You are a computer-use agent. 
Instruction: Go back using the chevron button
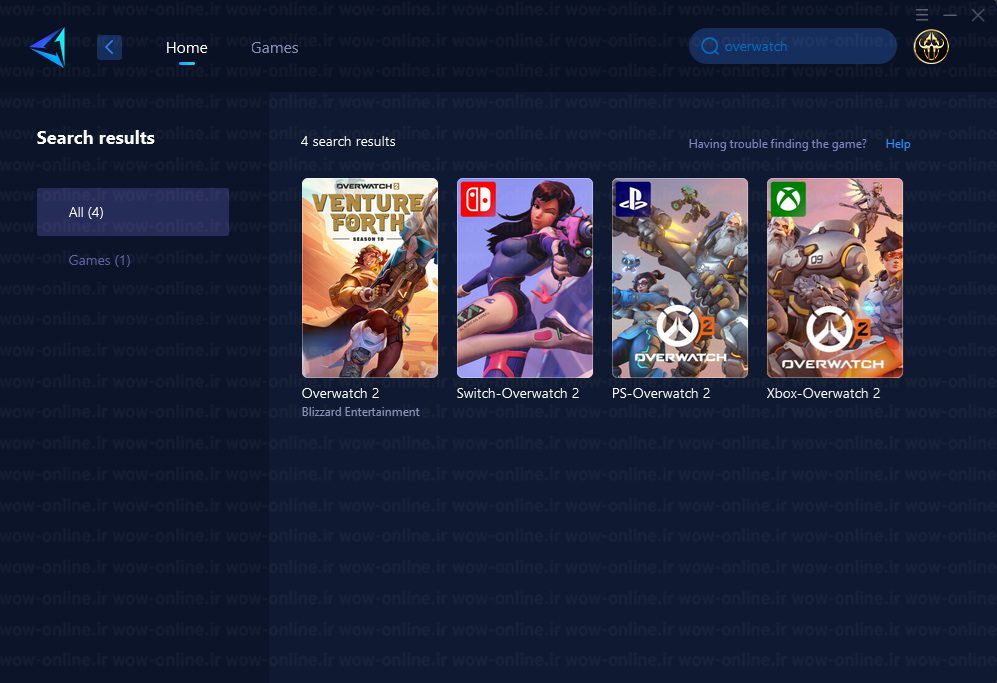(109, 47)
